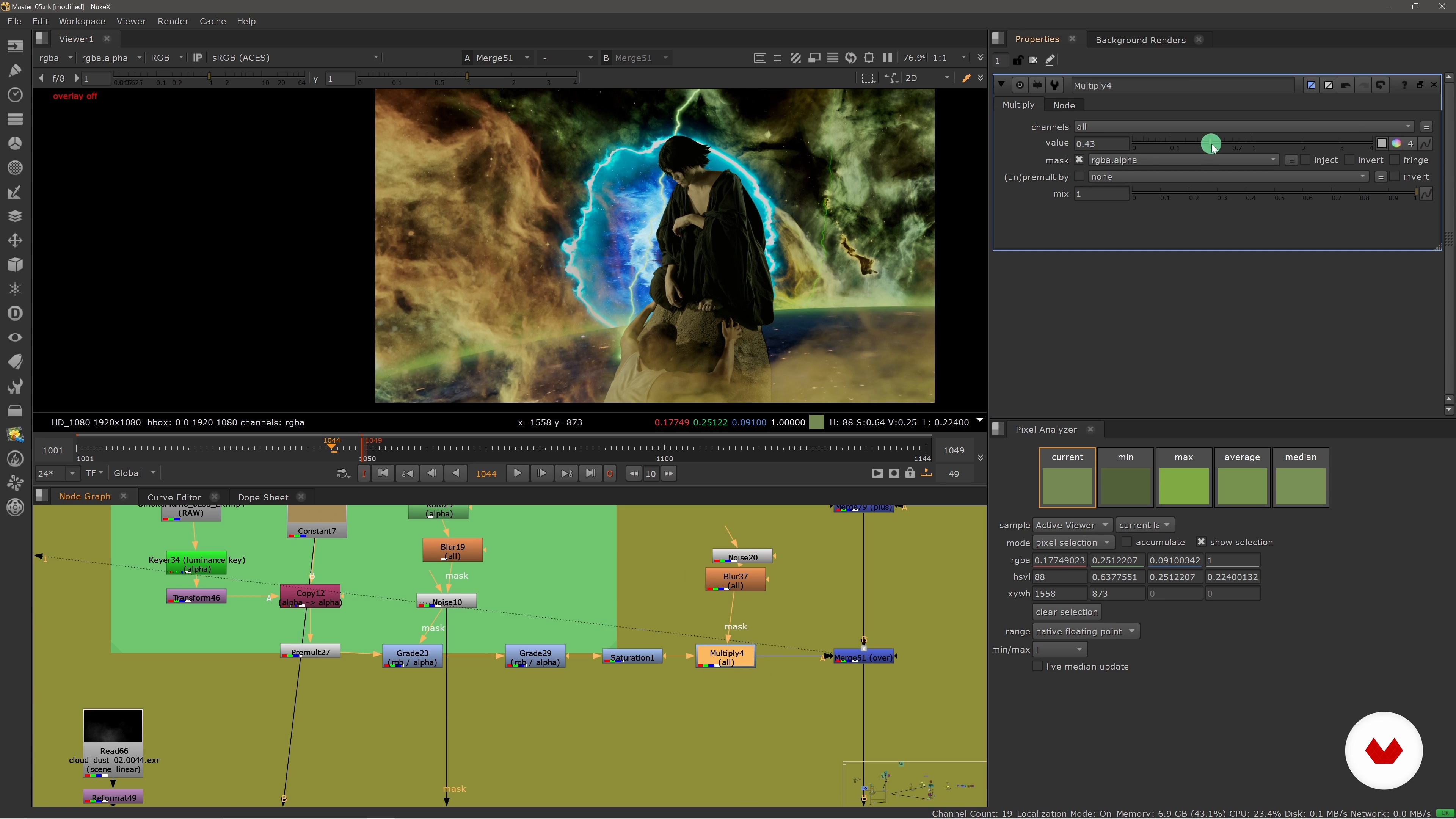This screenshot has width=1456, height=819.
Task: Open the Transform nodes move icon
Action: 15,241
